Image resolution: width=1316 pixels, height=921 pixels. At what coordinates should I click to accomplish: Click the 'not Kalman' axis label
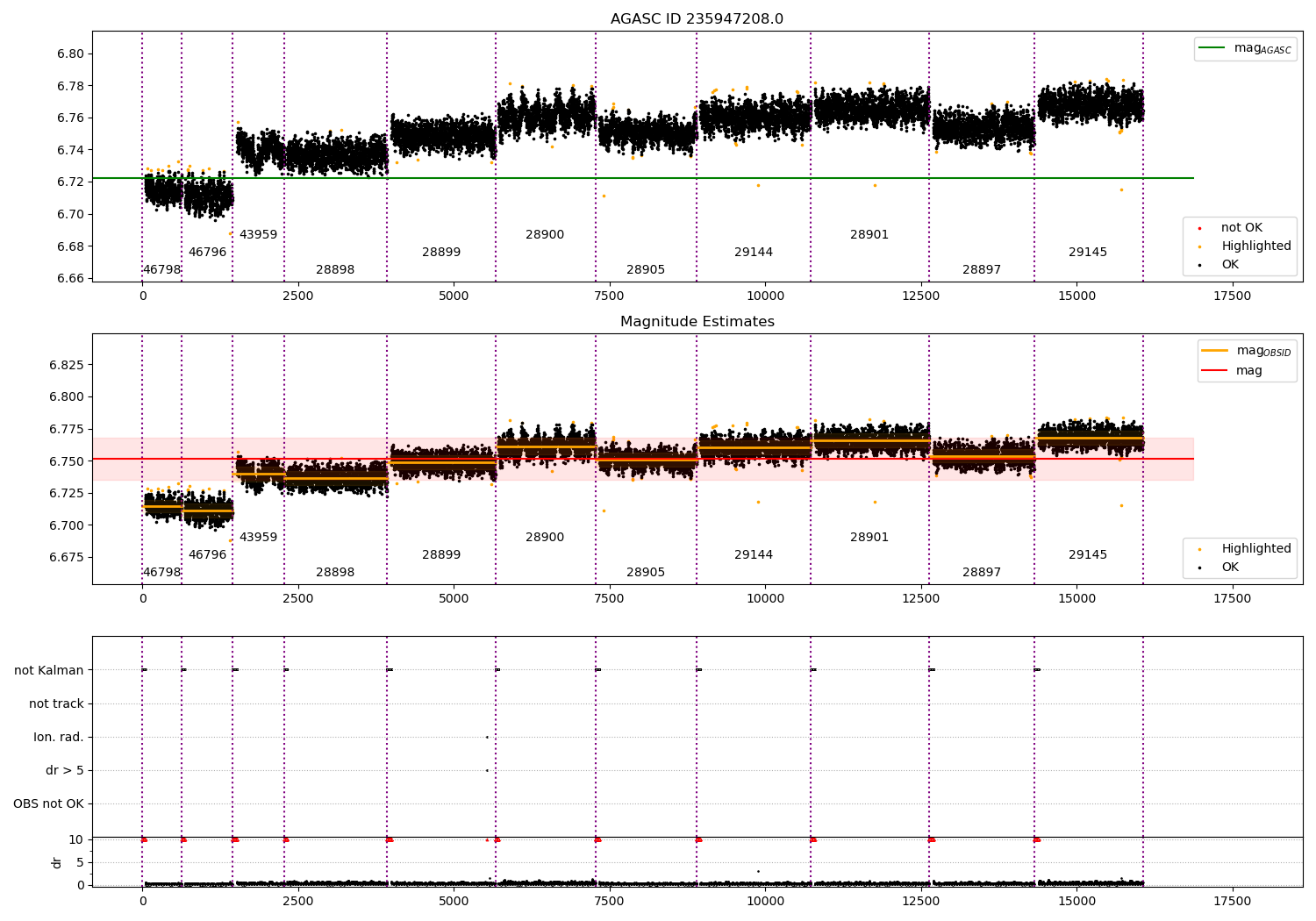click(x=49, y=670)
